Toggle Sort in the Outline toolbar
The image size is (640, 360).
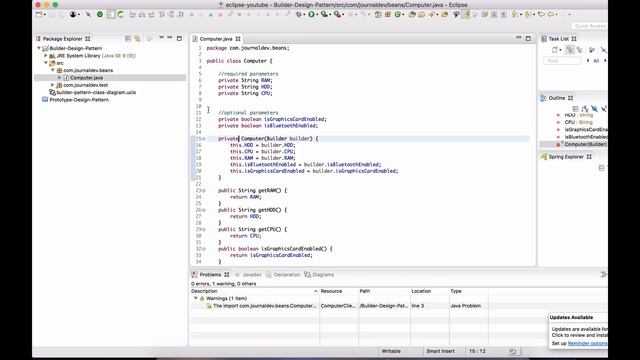(x=585, y=109)
